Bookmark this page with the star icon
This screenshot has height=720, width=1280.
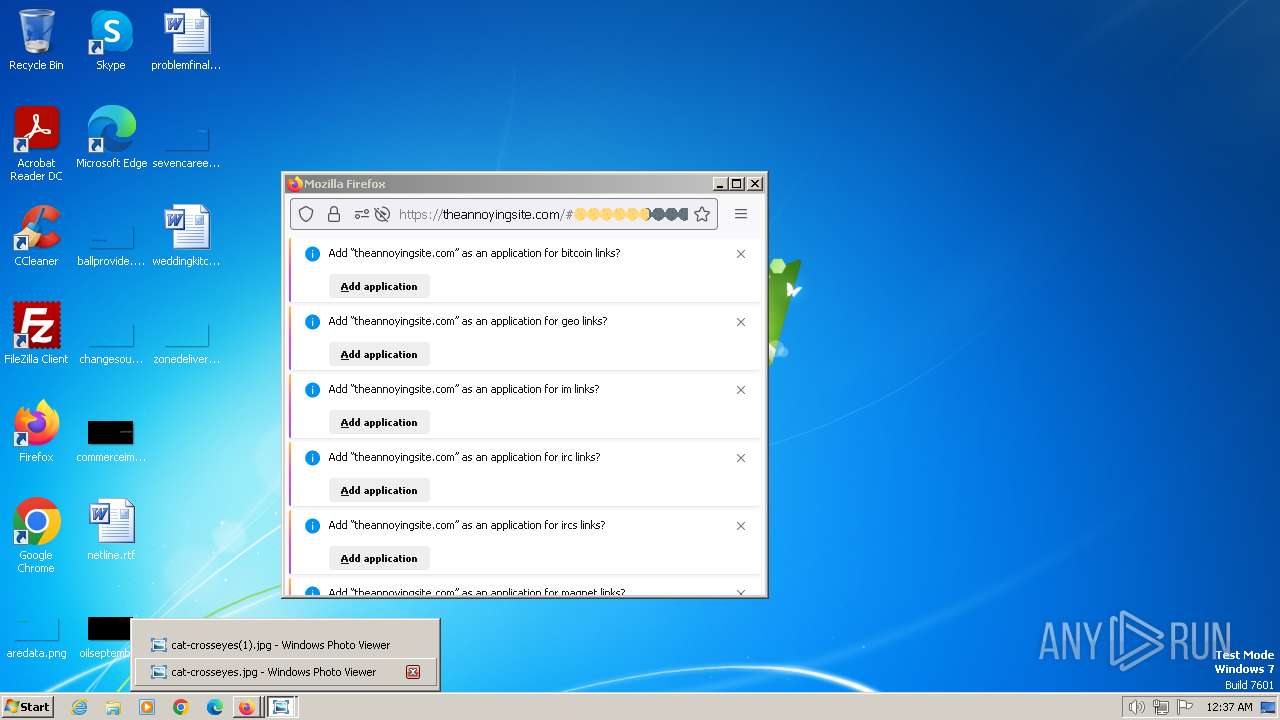coord(702,214)
